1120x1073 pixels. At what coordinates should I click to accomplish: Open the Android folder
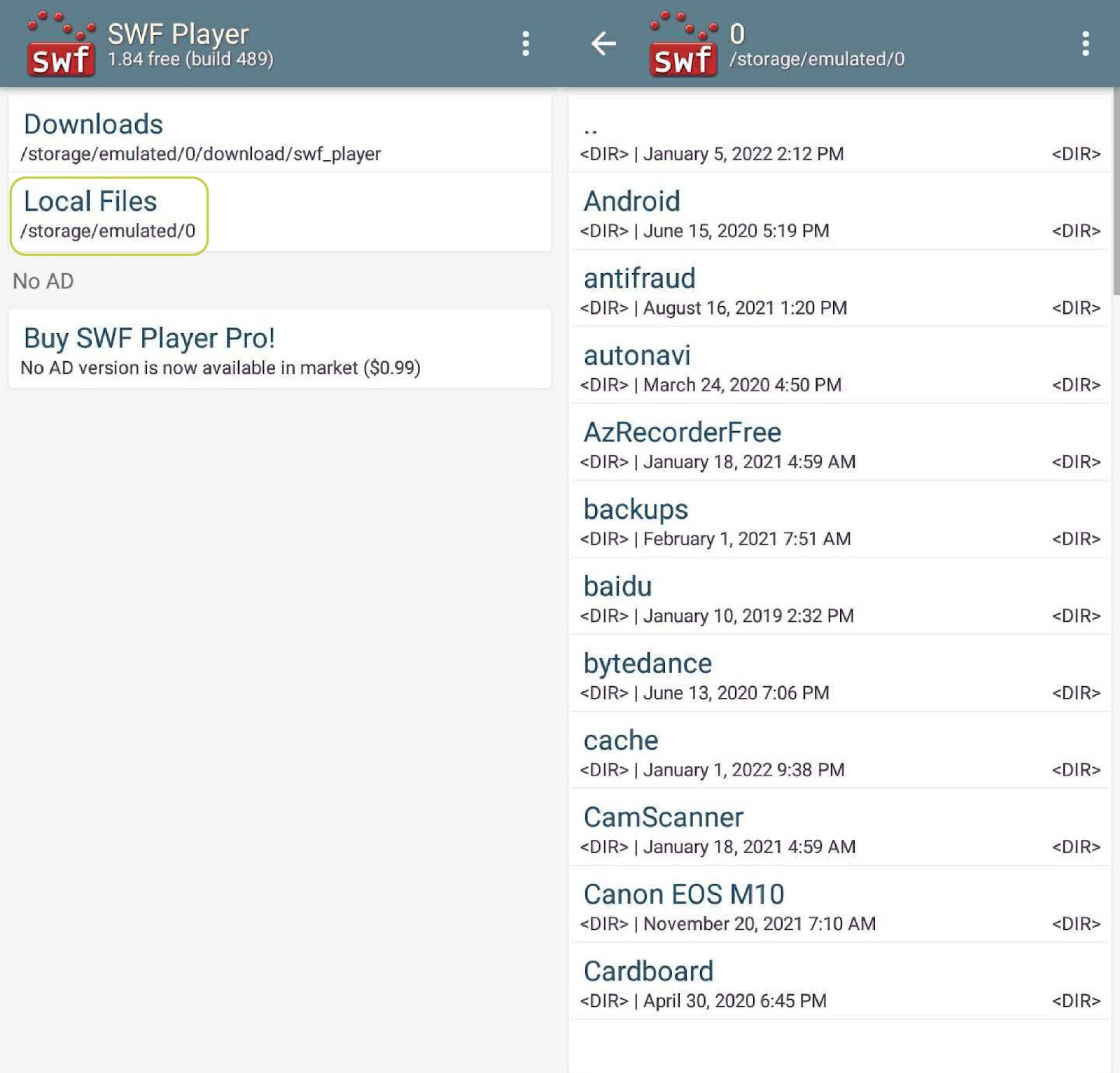pos(840,212)
